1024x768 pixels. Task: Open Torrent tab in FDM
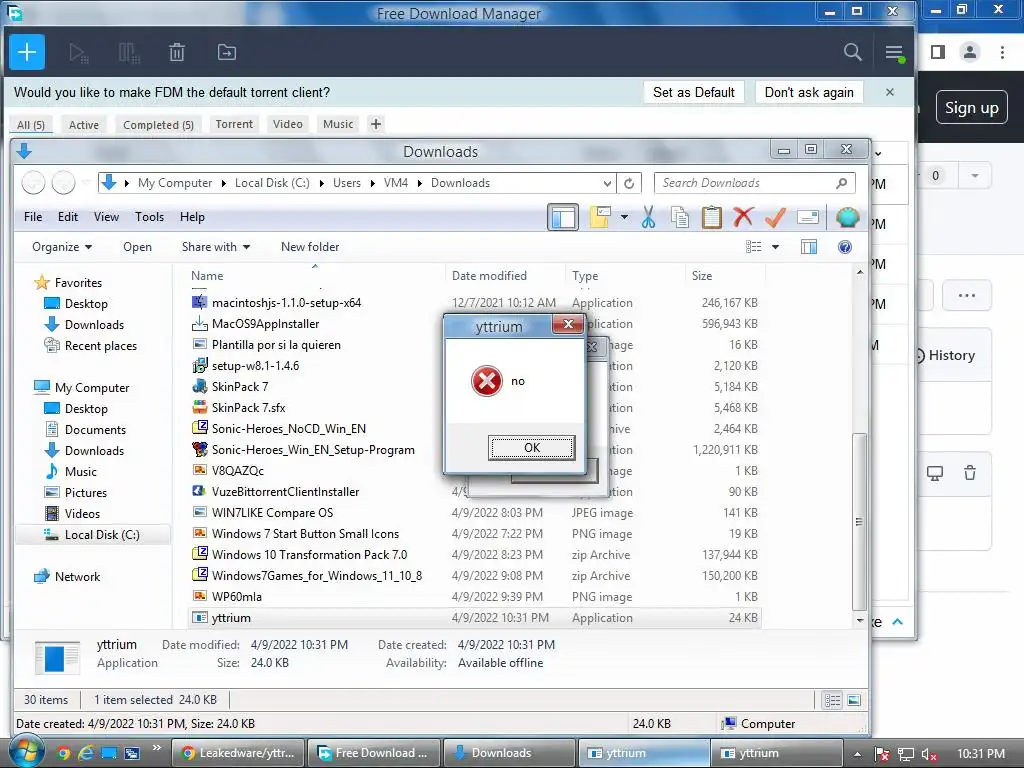tap(234, 124)
